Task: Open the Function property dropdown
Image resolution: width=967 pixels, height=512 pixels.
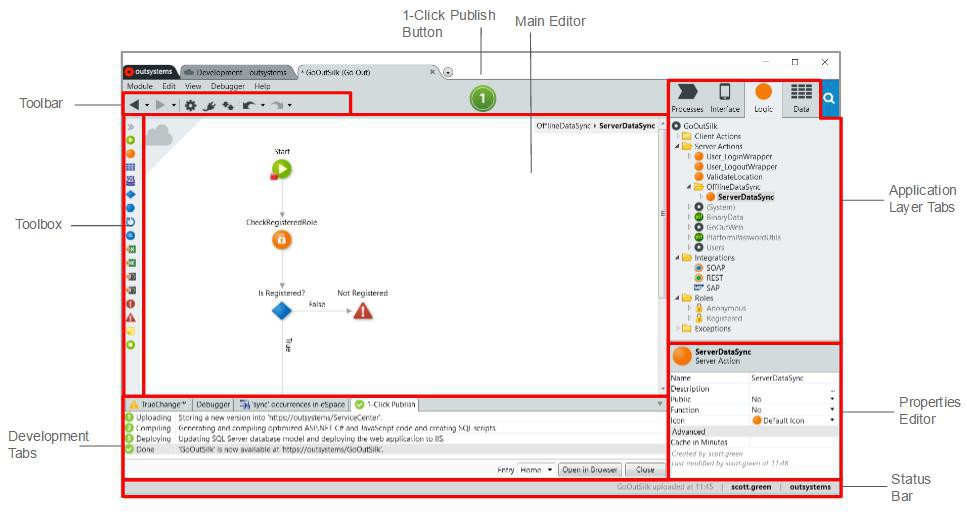Action: pos(833,410)
